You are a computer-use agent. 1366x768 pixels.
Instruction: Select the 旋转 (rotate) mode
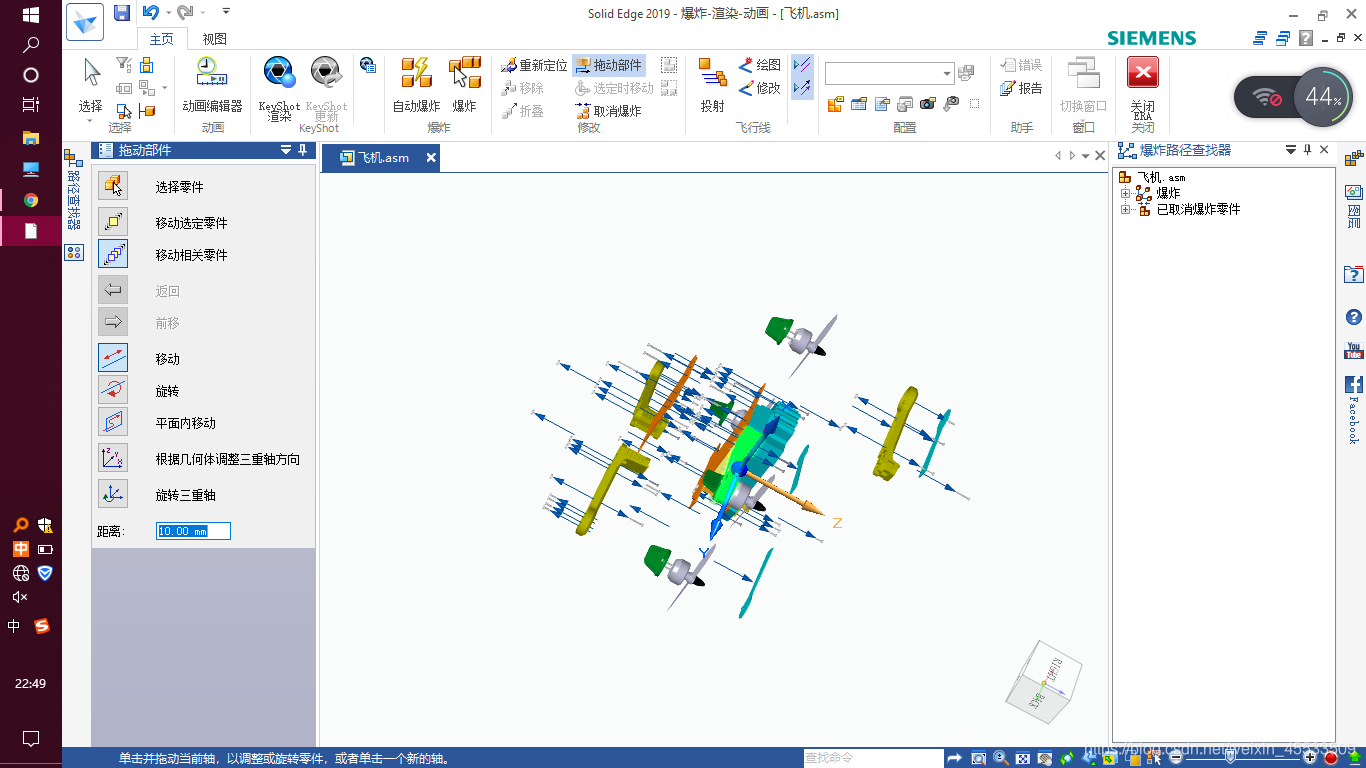coord(113,390)
